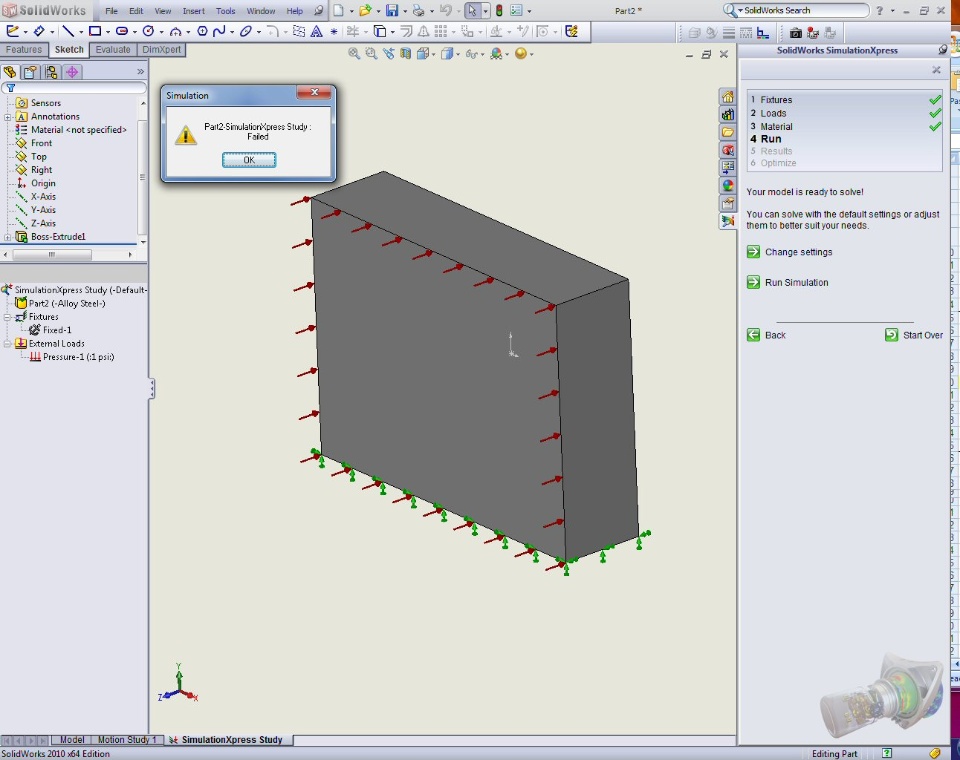This screenshot has height=760, width=960.
Task: Switch to the Features tab
Action: click(x=24, y=50)
